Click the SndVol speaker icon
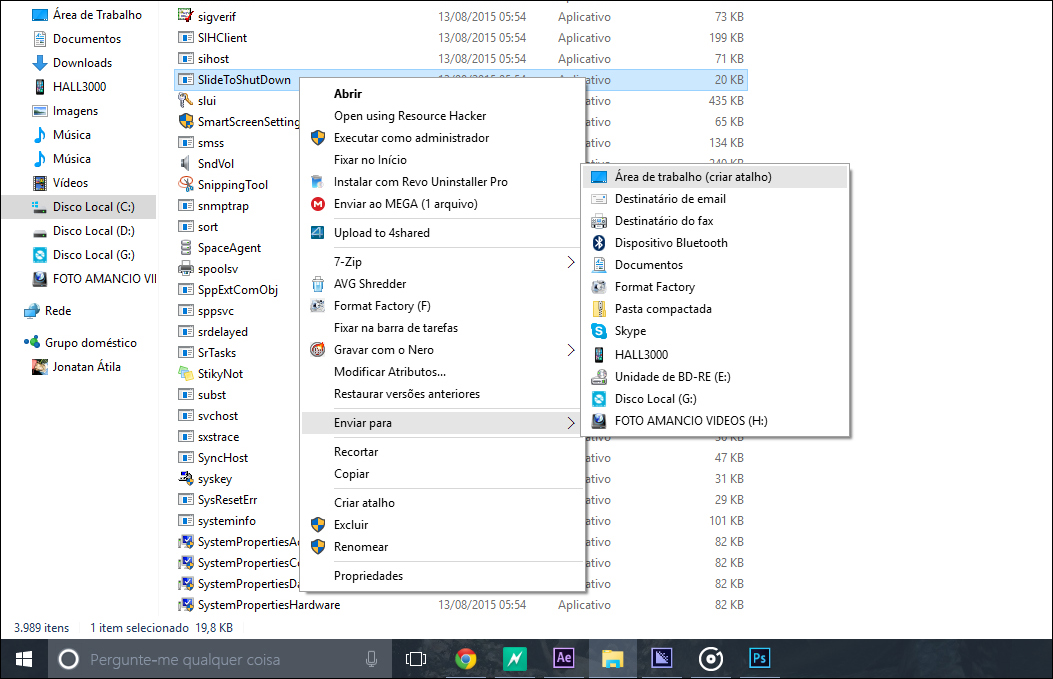Image resolution: width=1053 pixels, height=679 pixels. tap(185, 163)
